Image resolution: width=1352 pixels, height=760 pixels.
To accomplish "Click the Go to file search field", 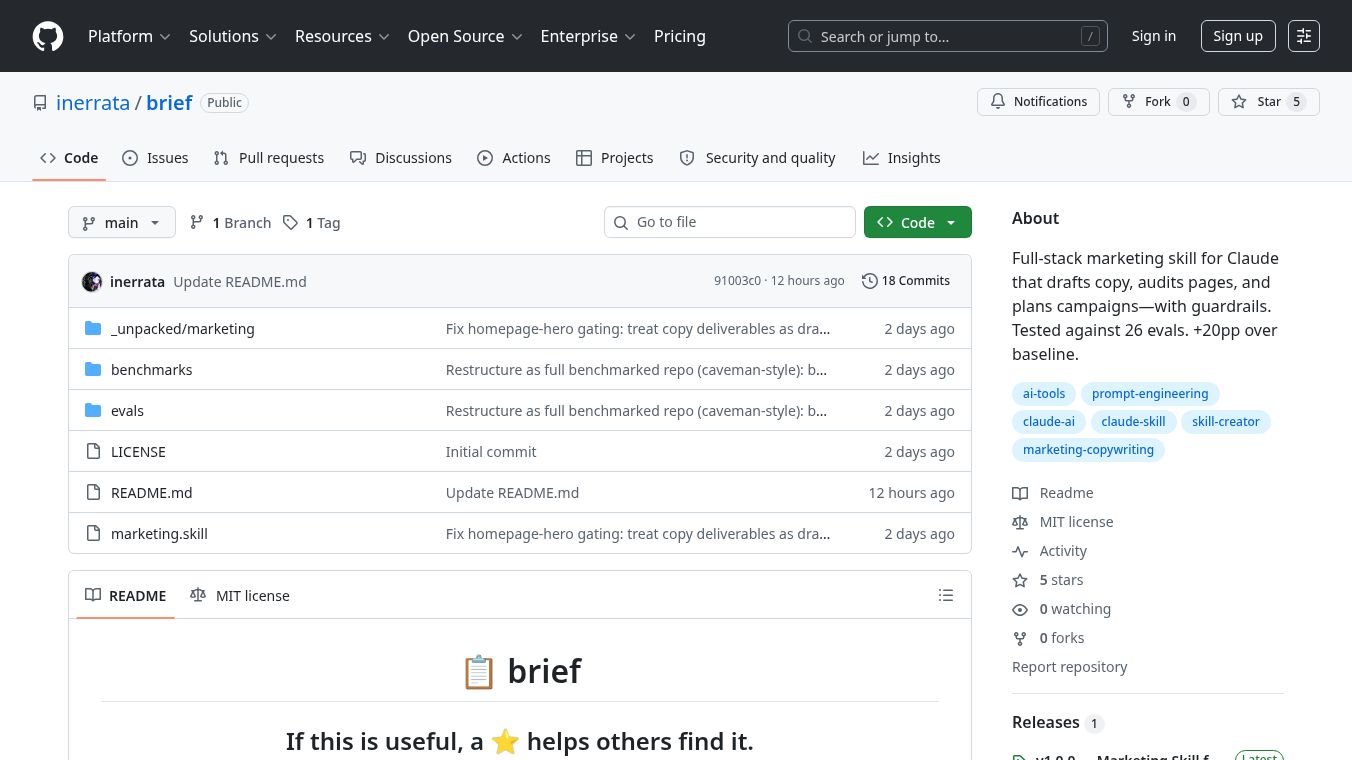I will coord(730,222).
